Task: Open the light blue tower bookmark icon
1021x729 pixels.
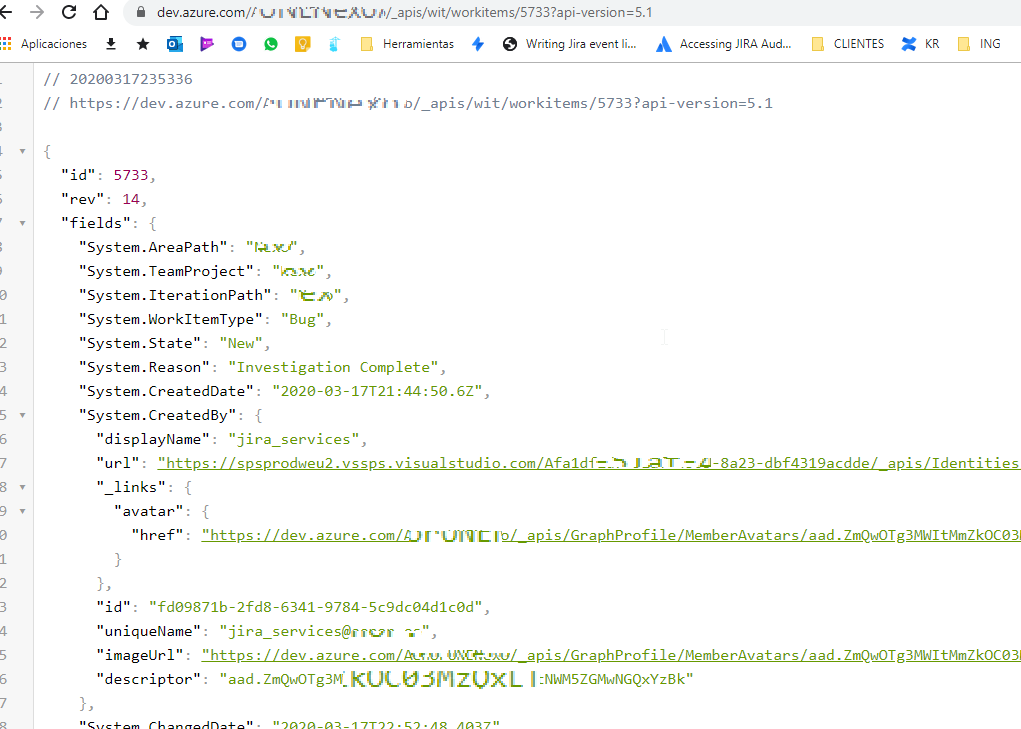Action: (x=334, y=44)
